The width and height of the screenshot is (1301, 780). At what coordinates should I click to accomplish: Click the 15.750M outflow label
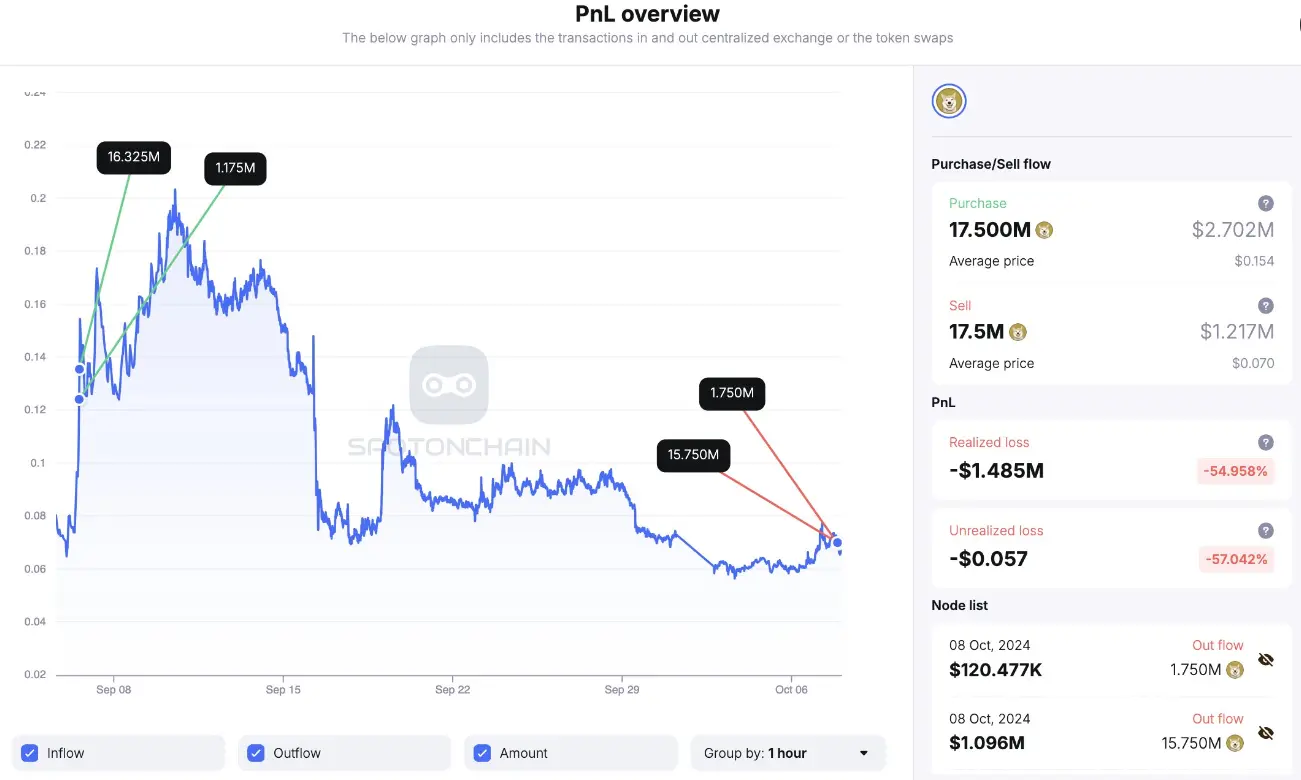point(693,455)
